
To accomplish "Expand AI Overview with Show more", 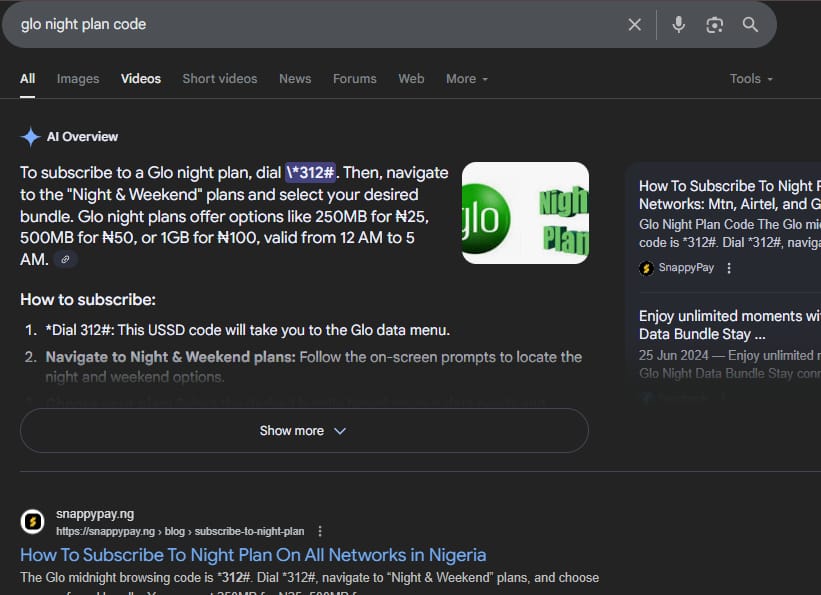I will (303, 431).
